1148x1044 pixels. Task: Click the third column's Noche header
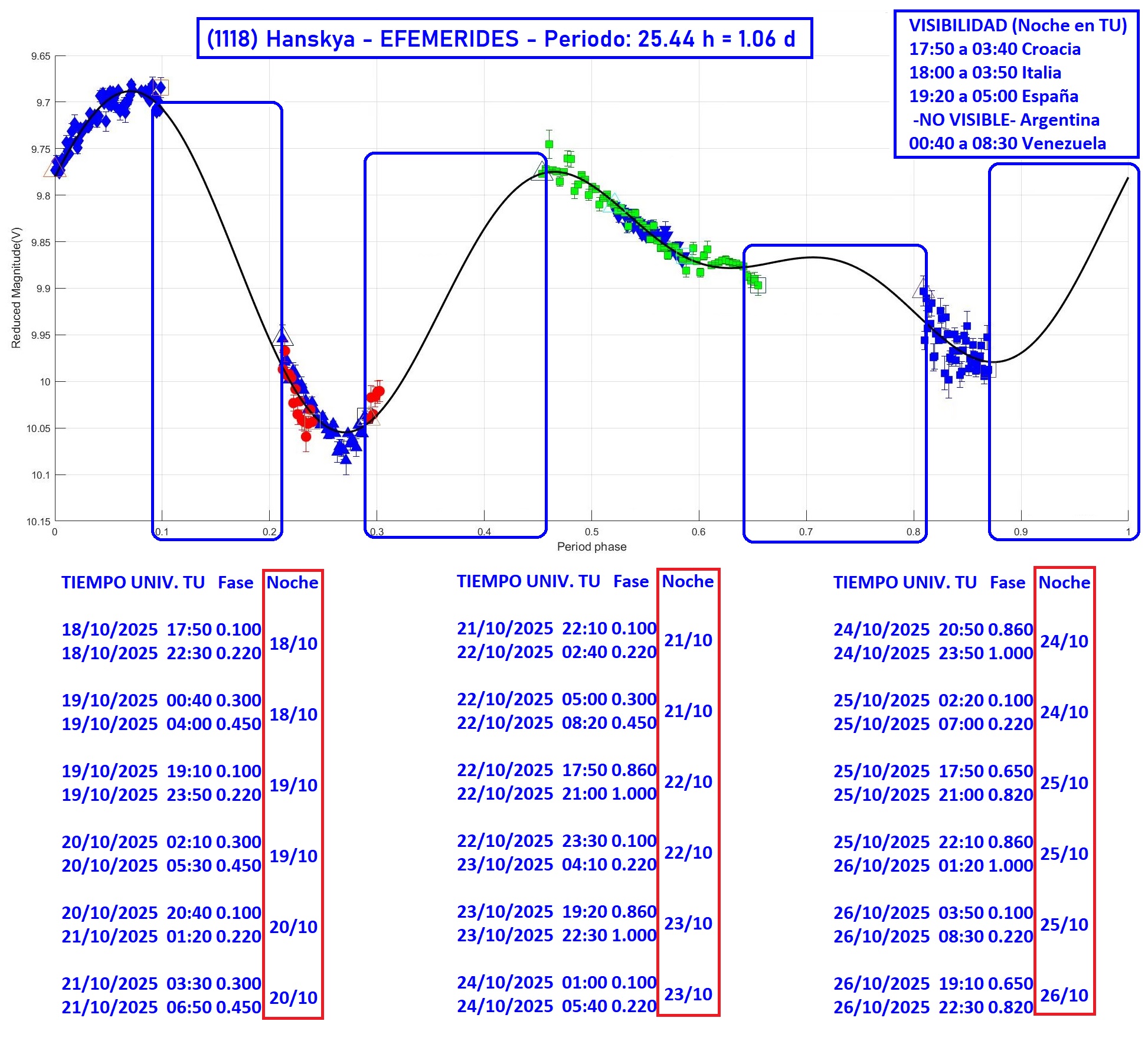tap(1064, 582)
